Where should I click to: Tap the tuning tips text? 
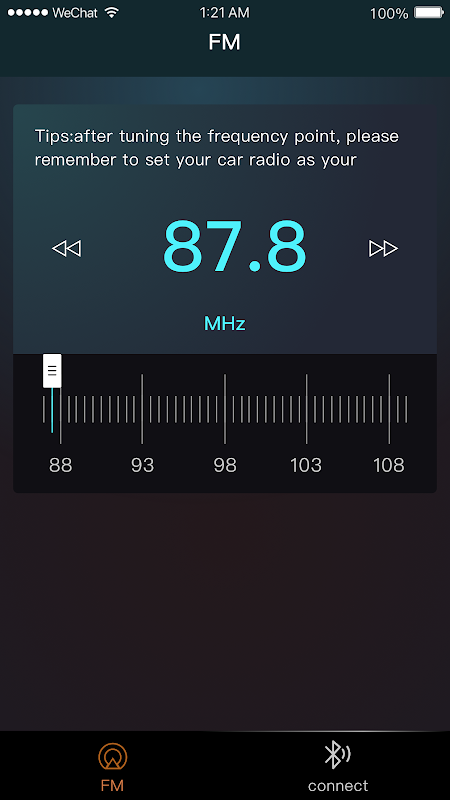217,148
